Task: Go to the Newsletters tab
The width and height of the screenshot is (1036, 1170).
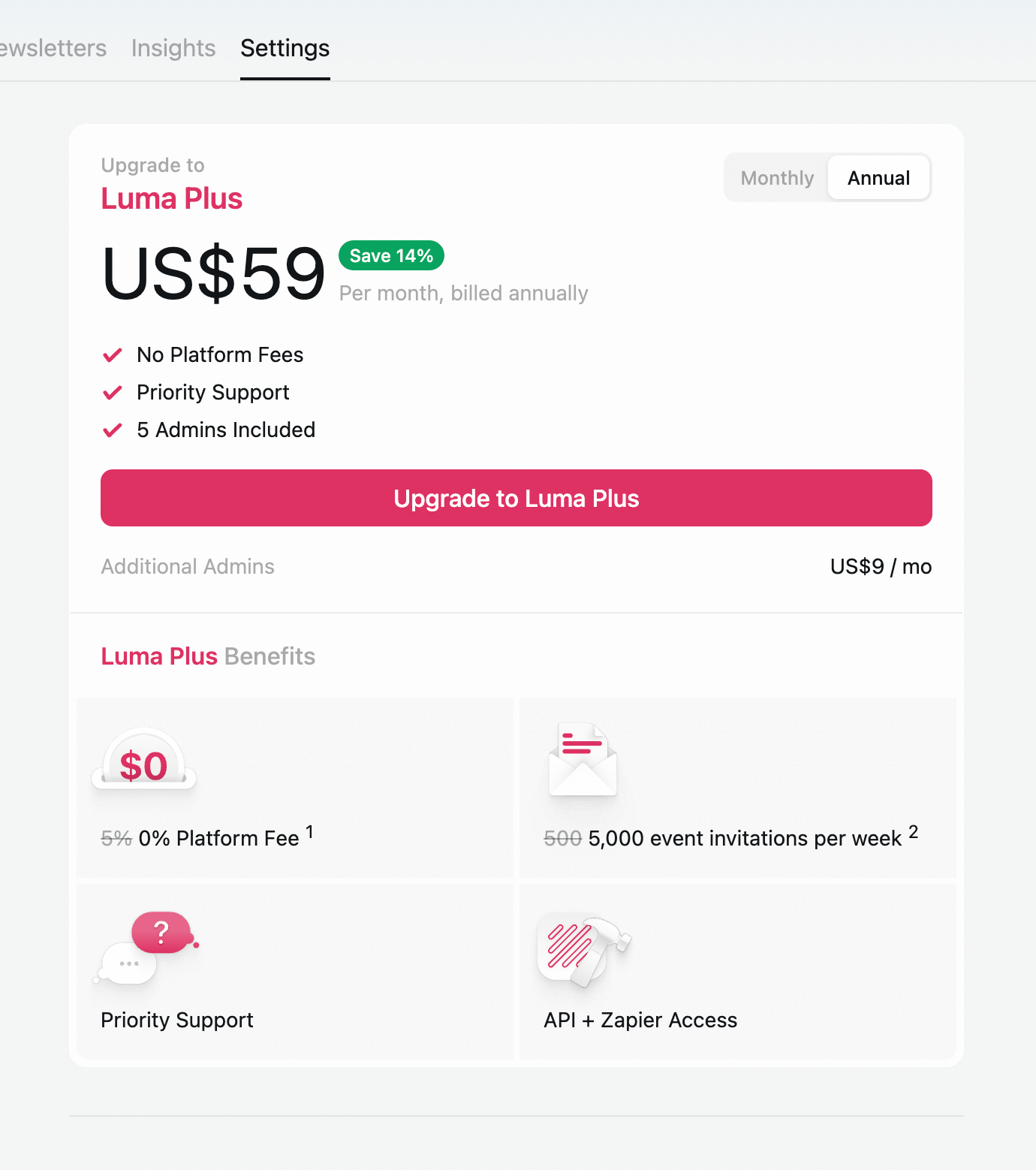Action: [53, 48]
